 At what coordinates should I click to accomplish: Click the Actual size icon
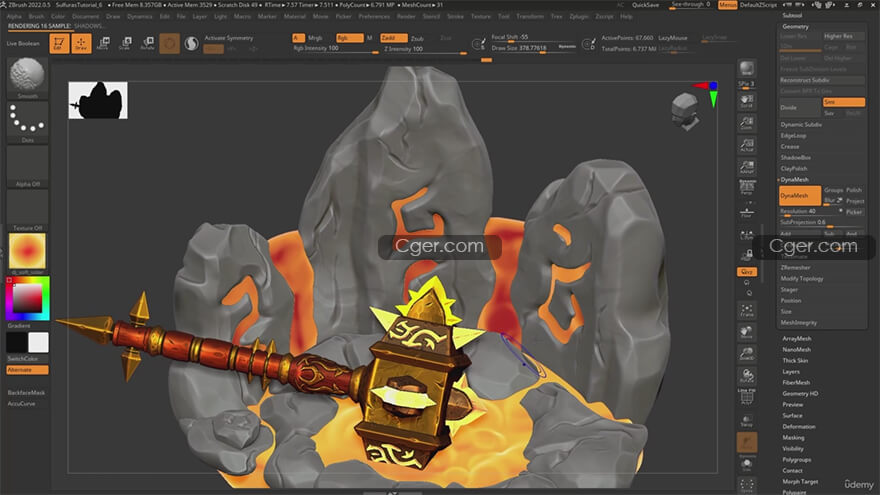pos(746,145)
